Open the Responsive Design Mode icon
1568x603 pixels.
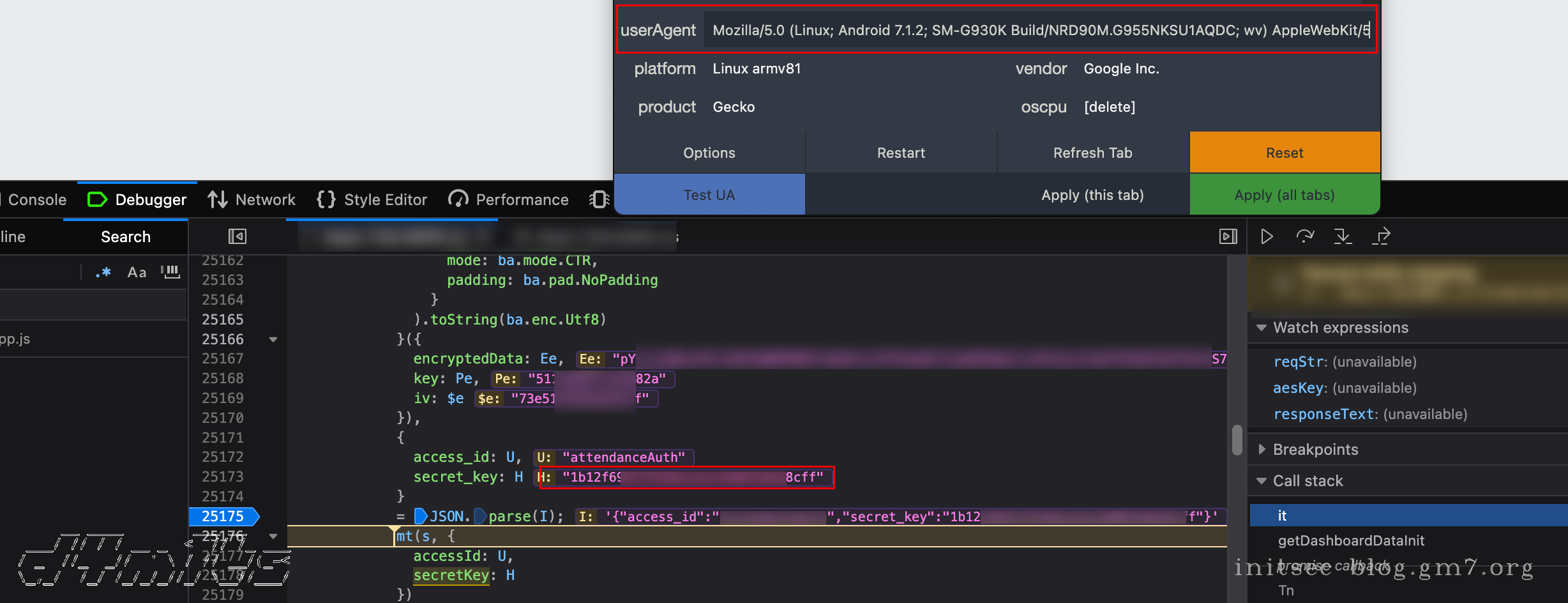coord(599,200)
